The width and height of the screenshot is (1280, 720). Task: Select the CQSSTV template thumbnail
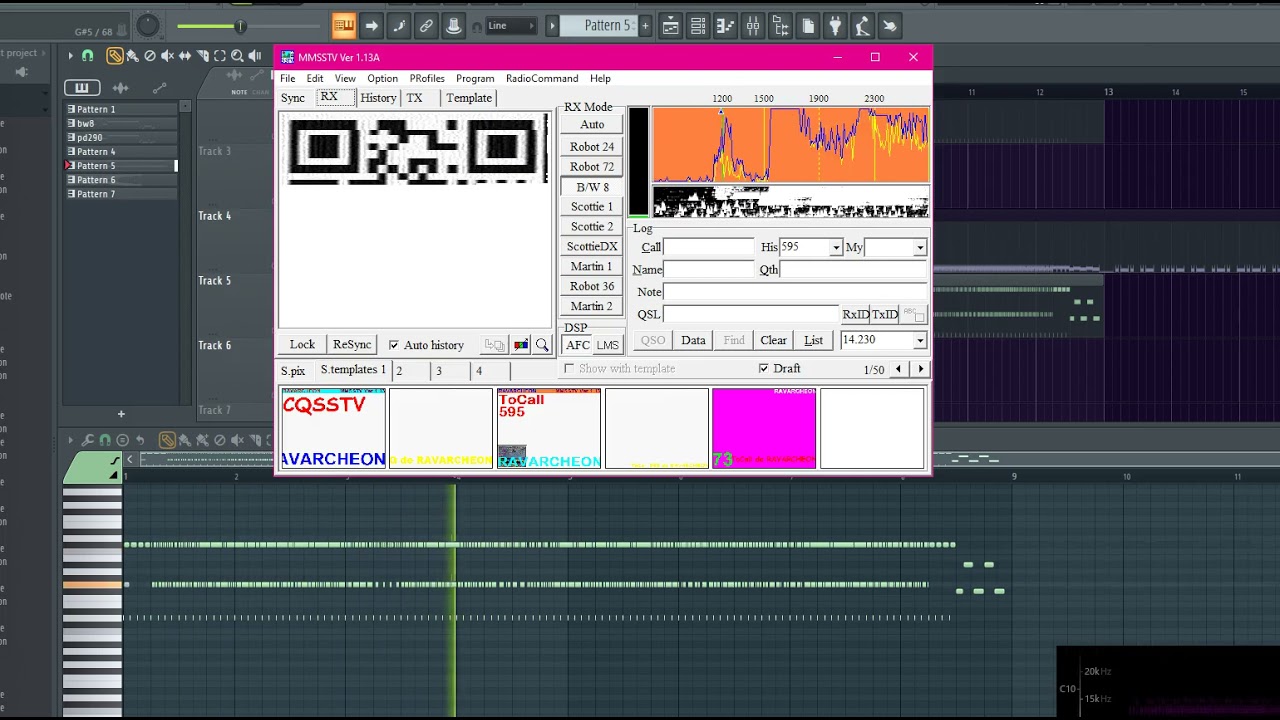(333, 428)
